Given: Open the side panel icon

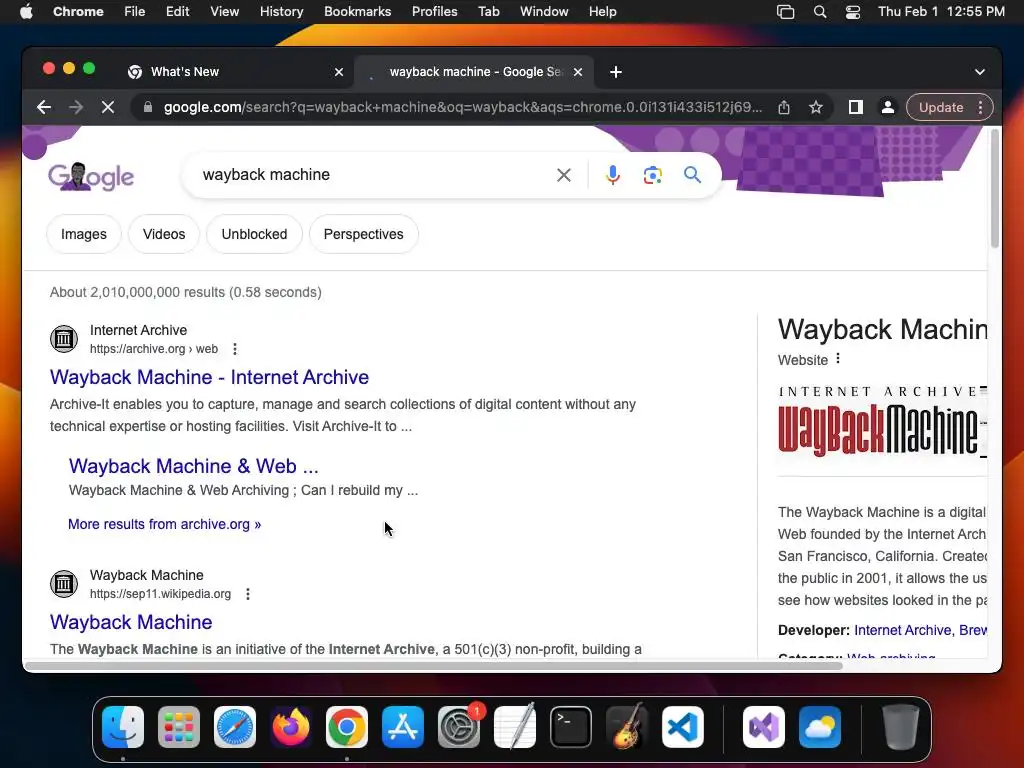Looking at the screenshot, I should click(856, 107).
